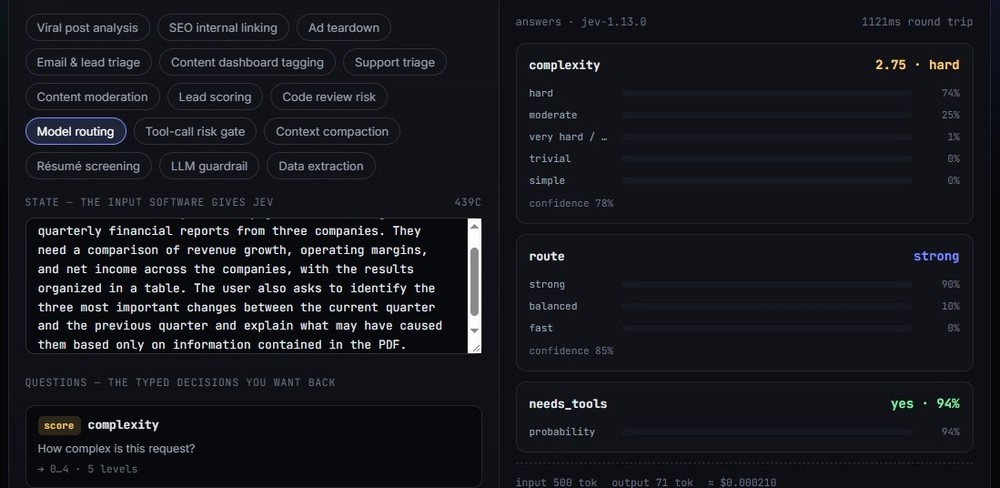Viewport: 1000px width, 488px height.
Task: Pick the Email & lead triage chip
Action: click(88, 62)
